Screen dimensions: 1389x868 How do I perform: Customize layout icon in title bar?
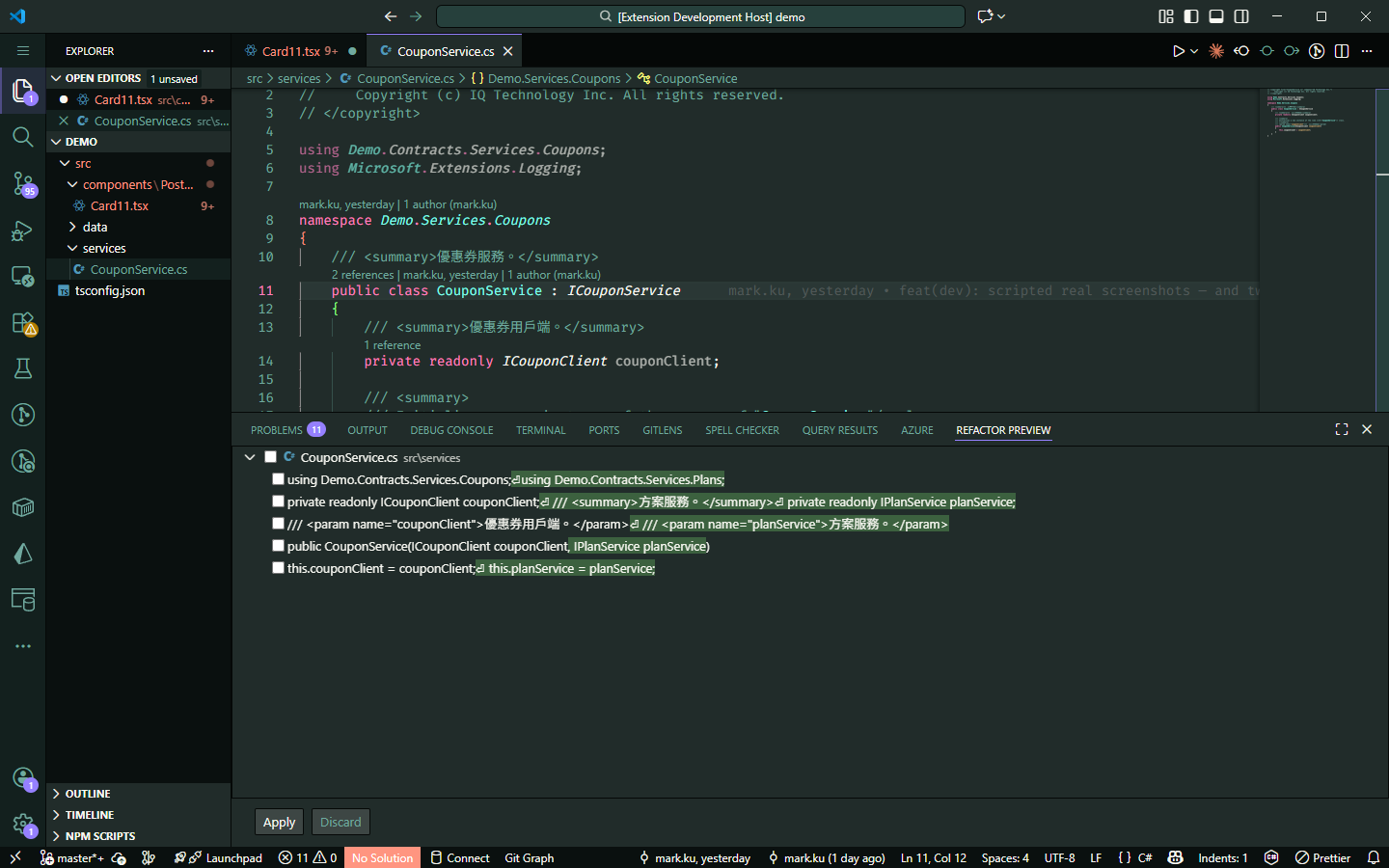pyautogui.click(x=1166, y=16)
